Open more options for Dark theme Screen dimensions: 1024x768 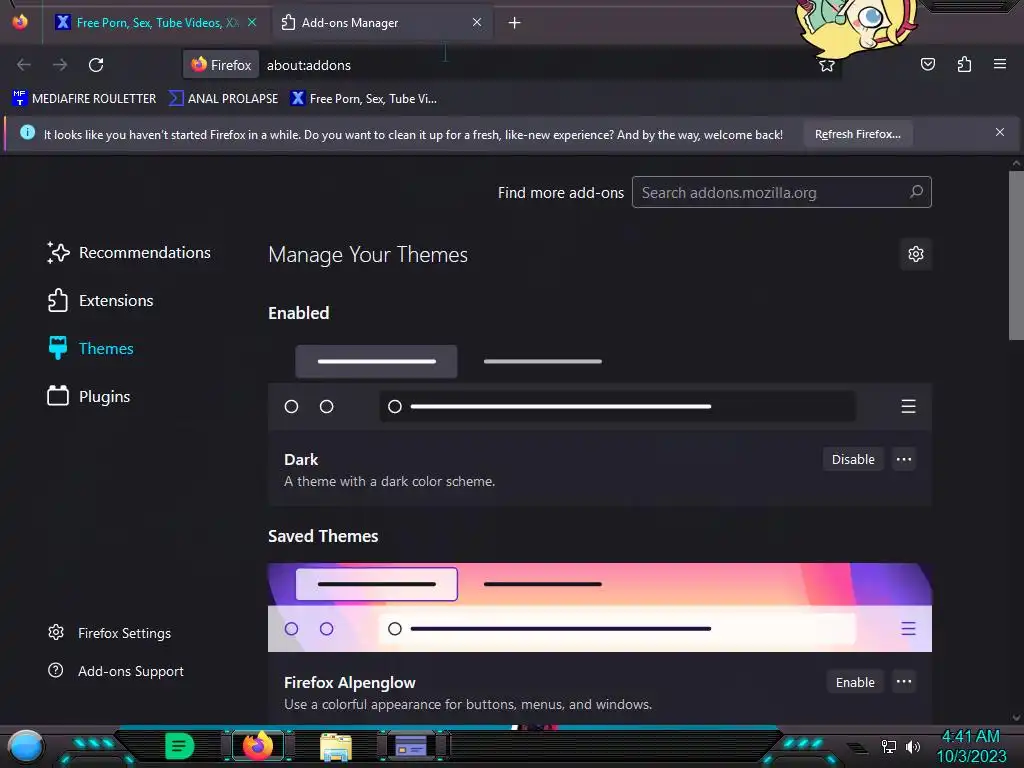pyautogui.click(x=904, y=459)
